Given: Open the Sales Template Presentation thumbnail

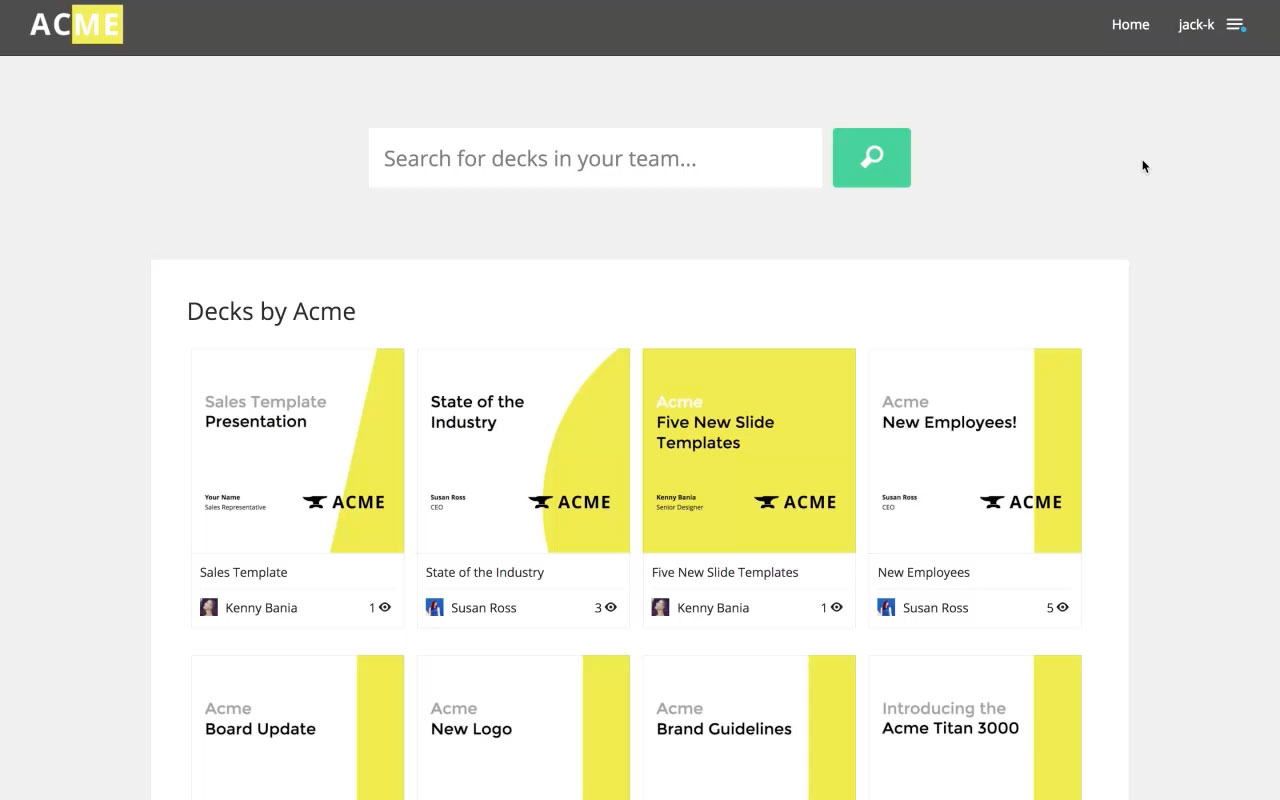Looking at the screenshot, I should coord(297,450).
